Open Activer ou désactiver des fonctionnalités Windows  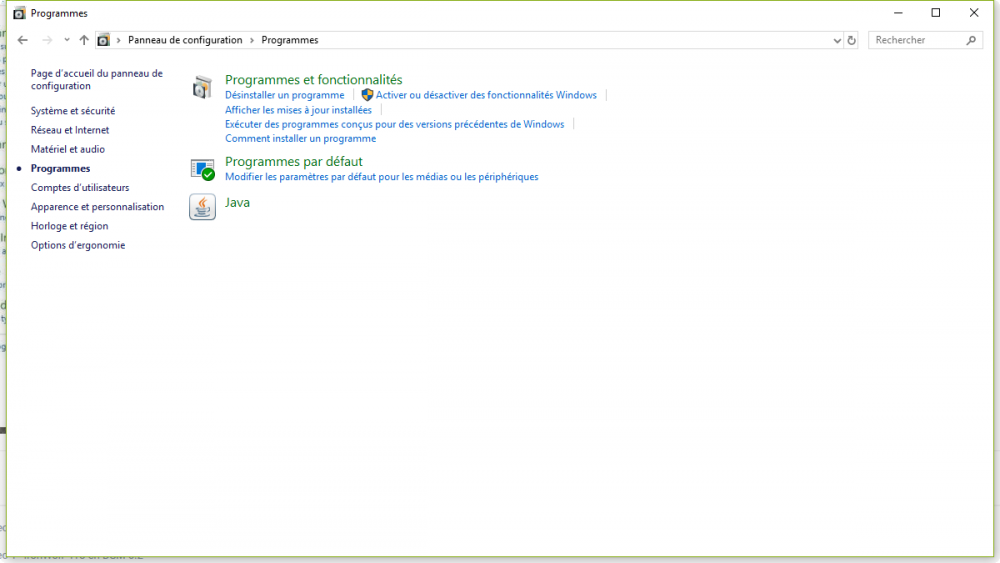tap(486, 95)
